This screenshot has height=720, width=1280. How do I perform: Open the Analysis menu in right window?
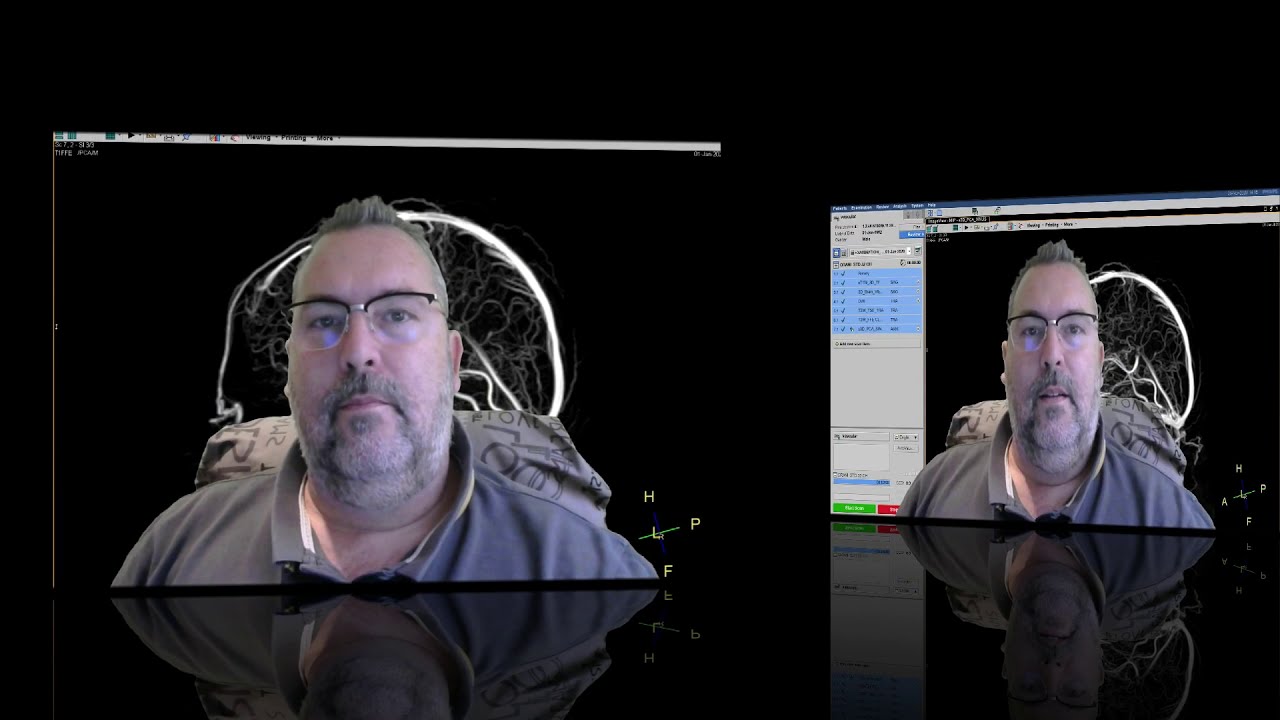pyautogui.click(x=900, y=206)
